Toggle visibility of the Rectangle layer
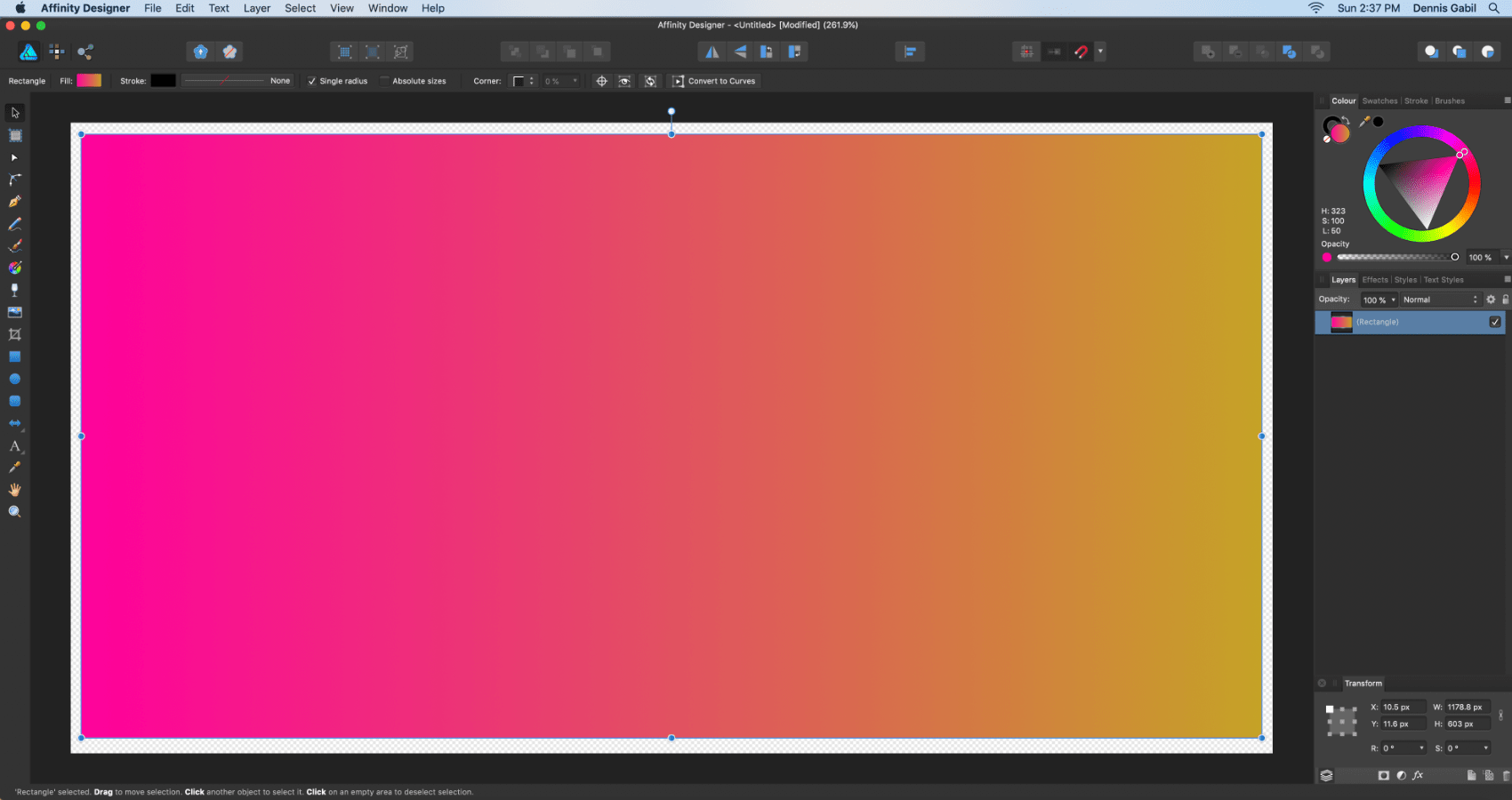 click(1494, 322)
